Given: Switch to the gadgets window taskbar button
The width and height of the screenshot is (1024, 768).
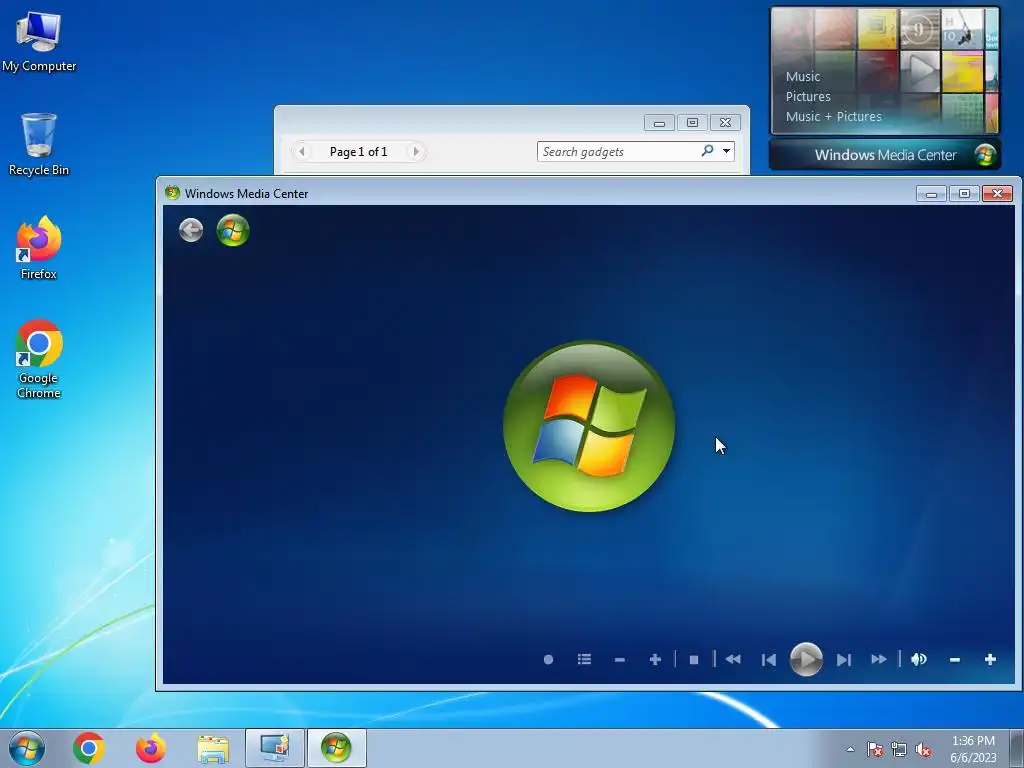Looking at the screenshot, I should pyautogui.click(x=275, y=748).
